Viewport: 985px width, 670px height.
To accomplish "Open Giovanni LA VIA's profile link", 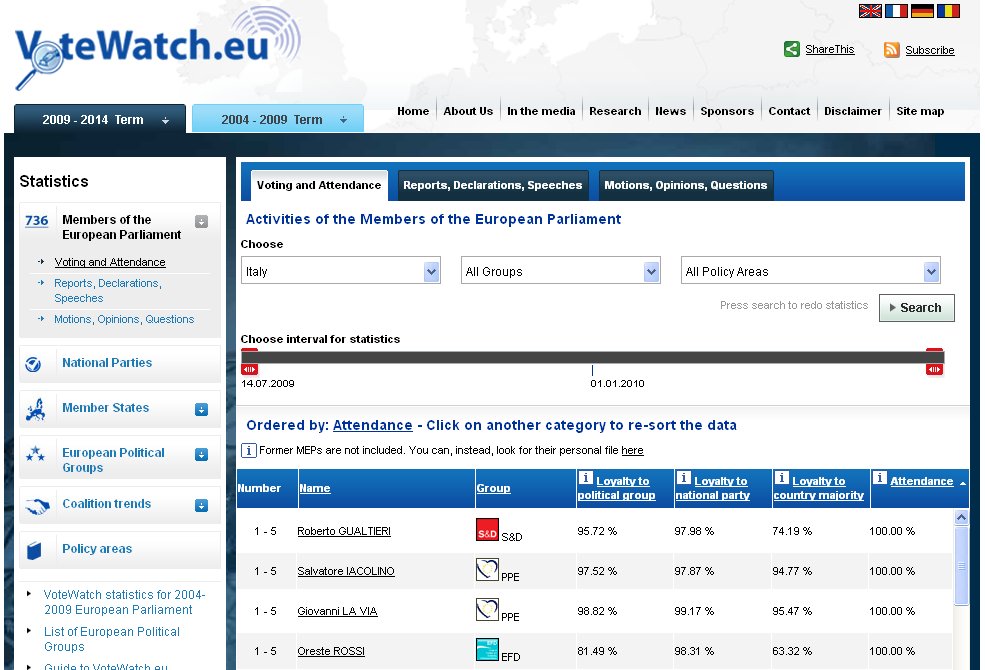I will pos(337,612).
